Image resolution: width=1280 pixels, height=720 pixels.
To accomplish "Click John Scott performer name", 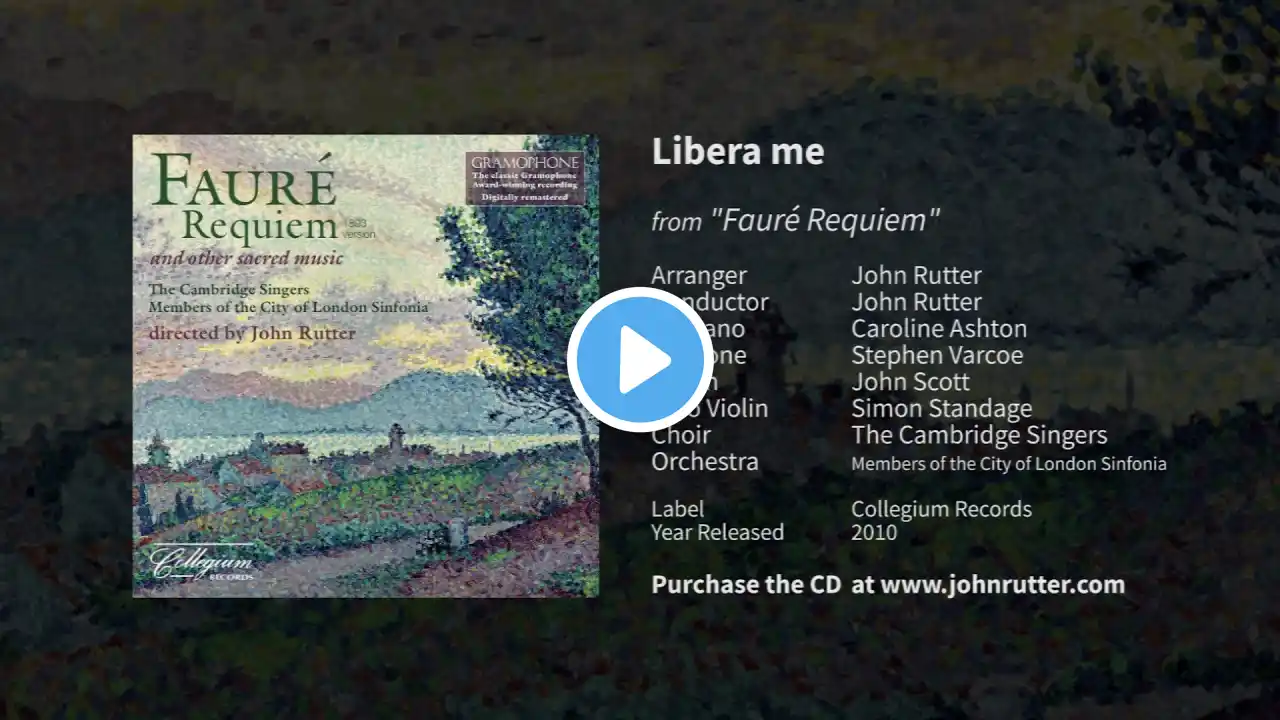I will tap(910, 382).
